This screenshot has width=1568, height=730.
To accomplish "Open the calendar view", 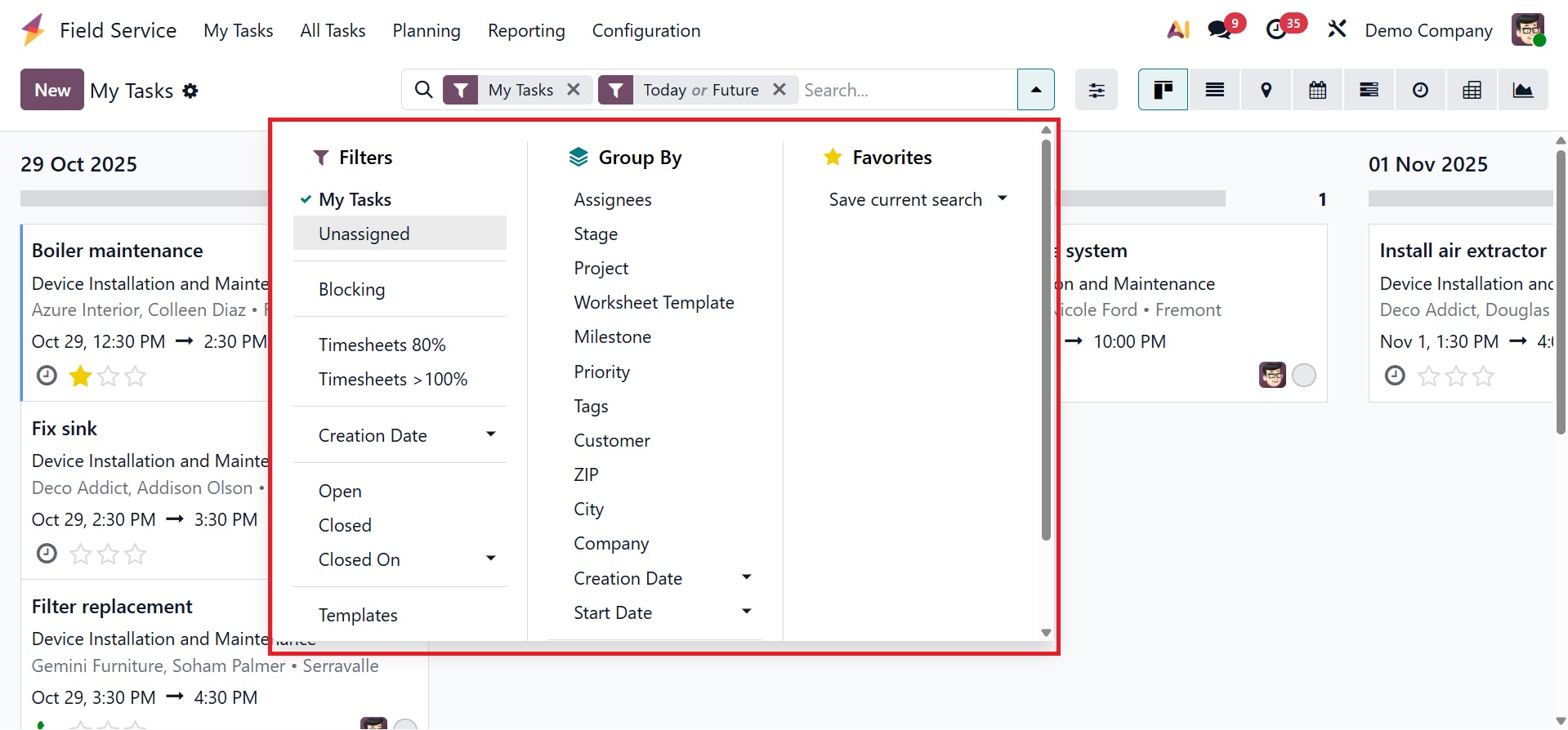I will click(1317, 90).
